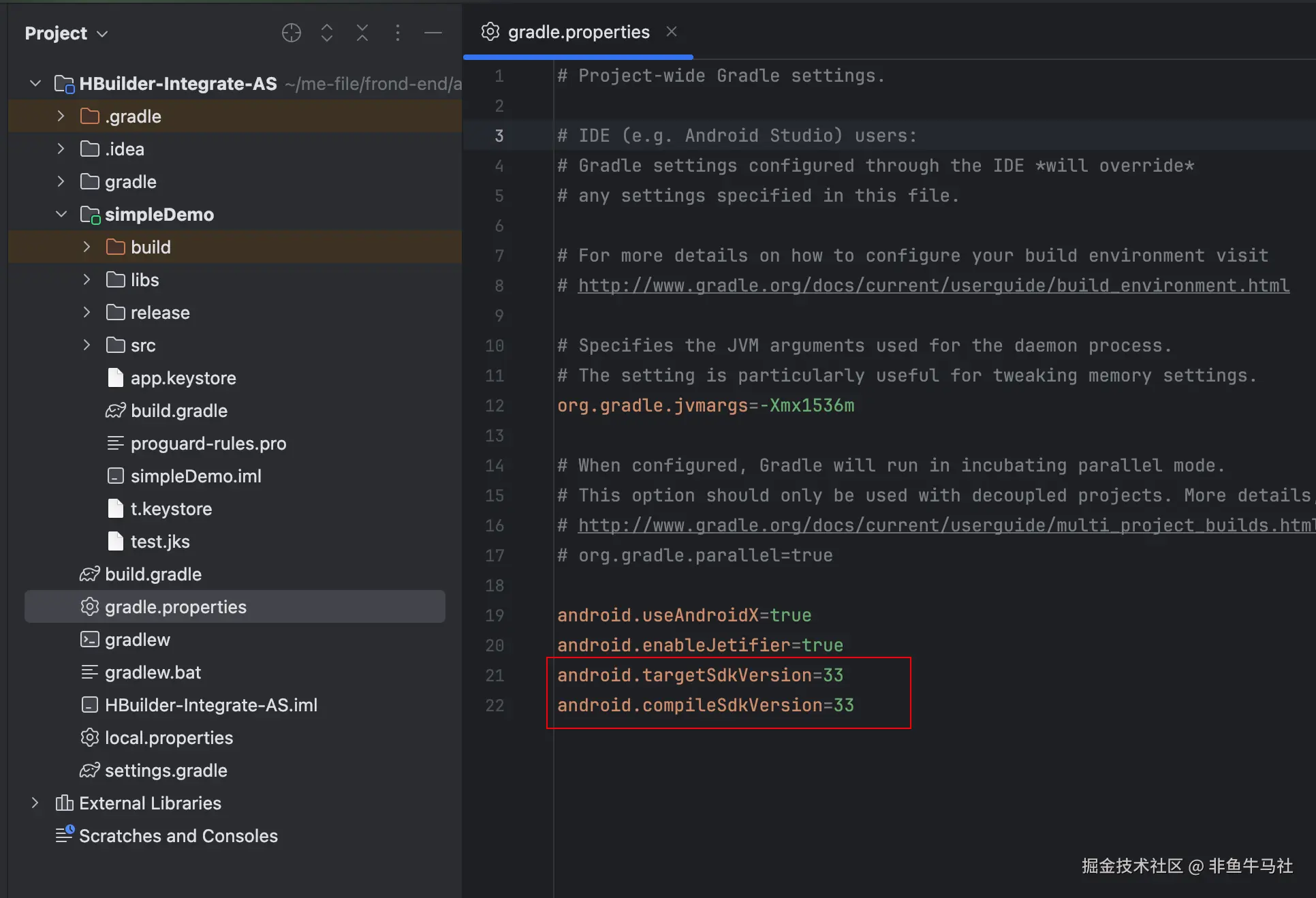Hide the Project tool window via minimize dash

click(x=433, y=33)
